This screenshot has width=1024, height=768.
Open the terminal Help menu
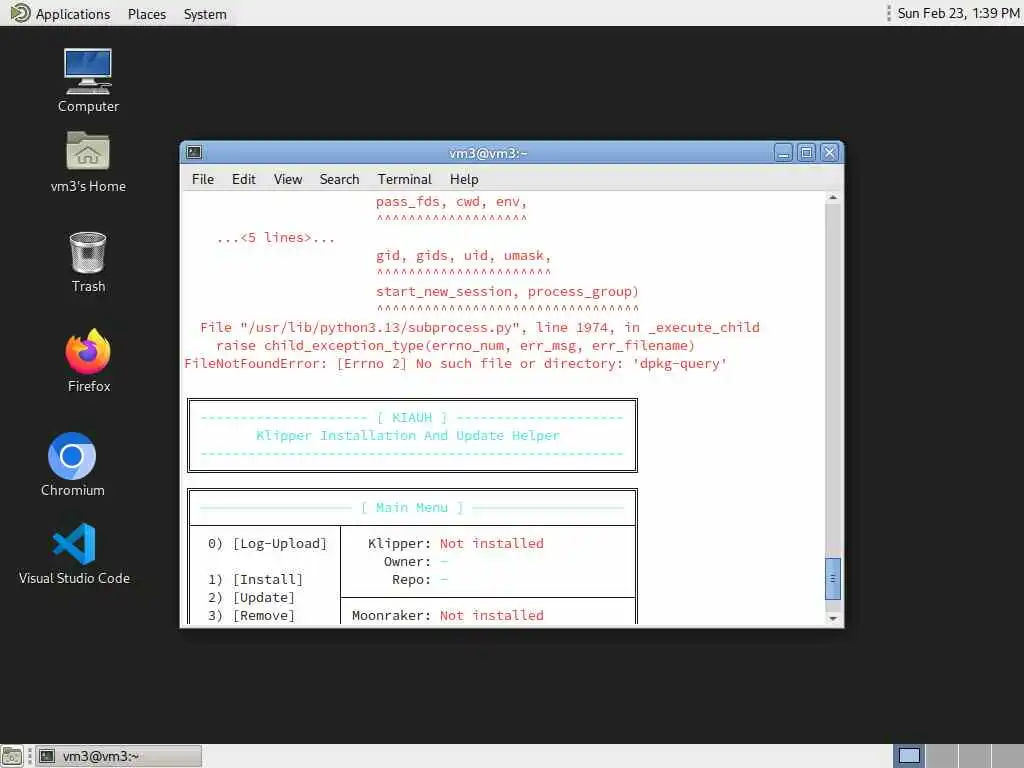pyautogui.click(x=464, y=179)
